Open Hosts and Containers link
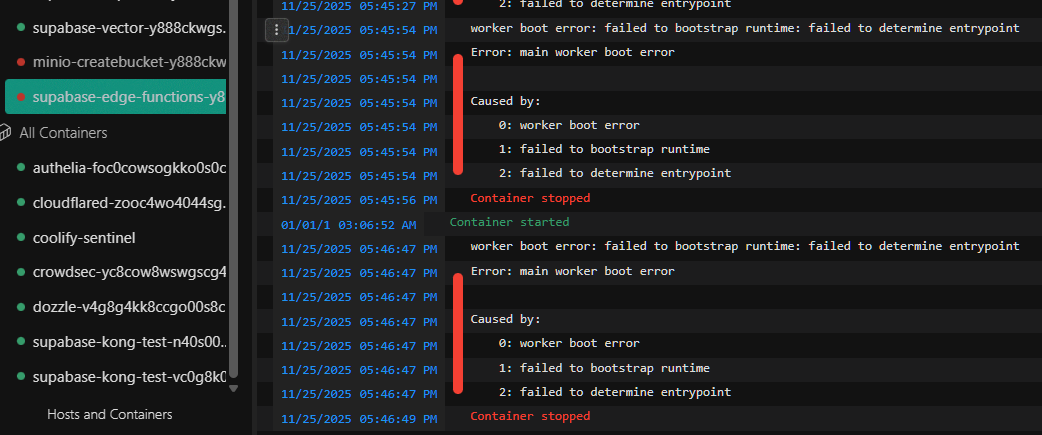The width and height of the screenshot is (1042, 435). [x=110, y=414]
